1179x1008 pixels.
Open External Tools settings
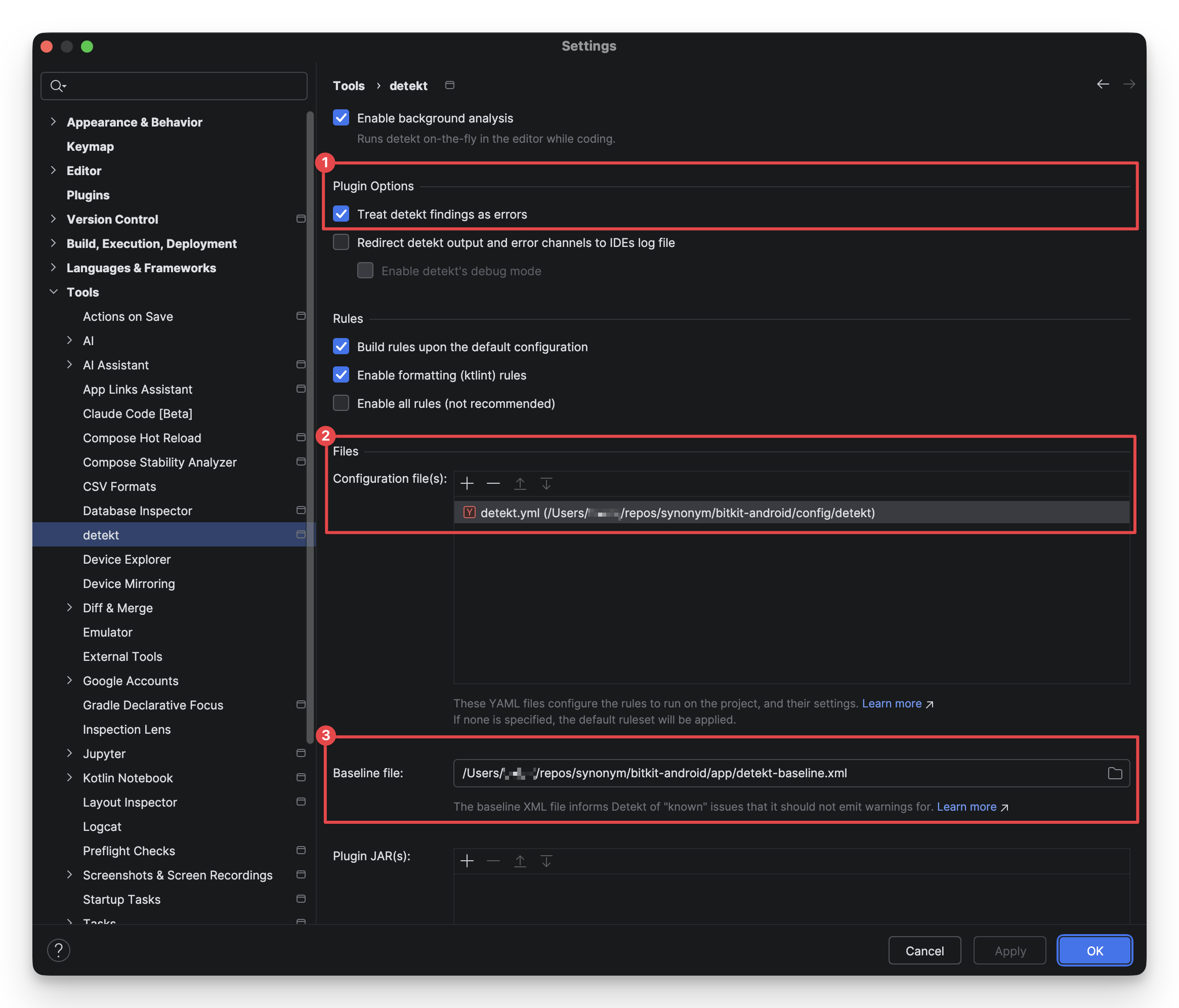(122, 656)
